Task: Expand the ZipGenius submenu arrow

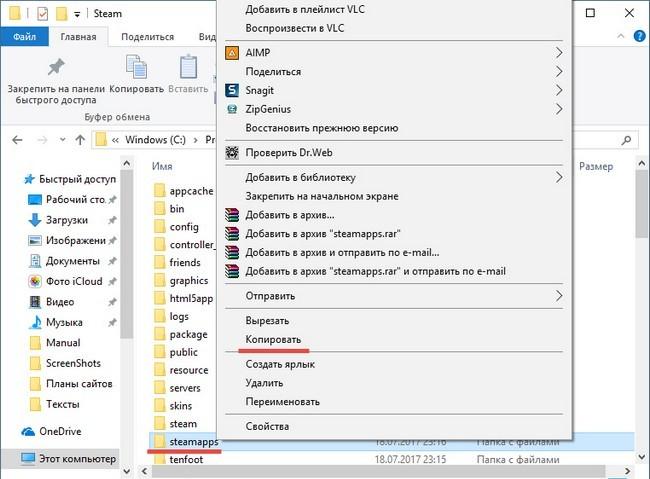Action: (559, 109)
